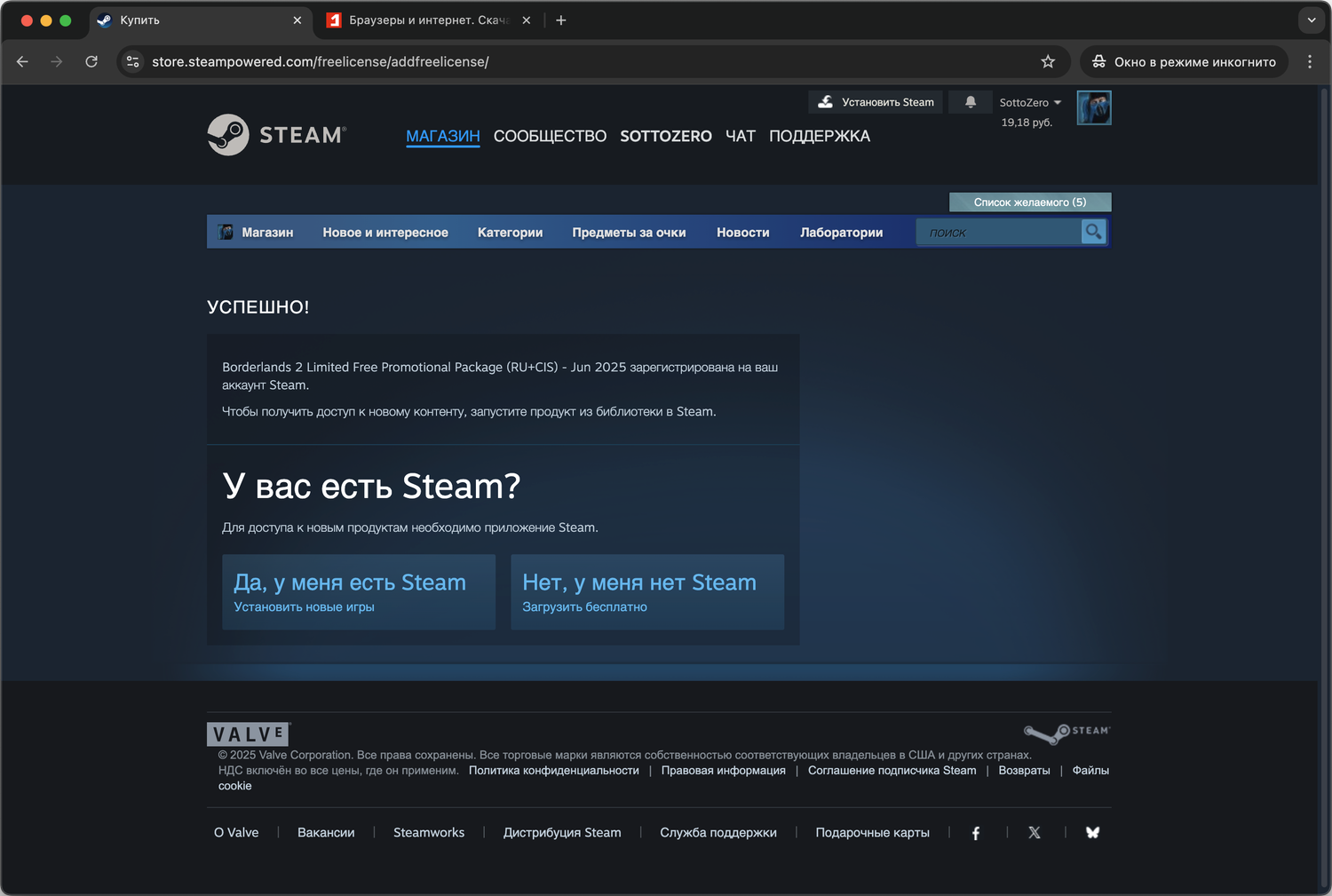Focus the store поиск field
The height and width of the screenshot is (896, 1332).
[x=999, y=233]
